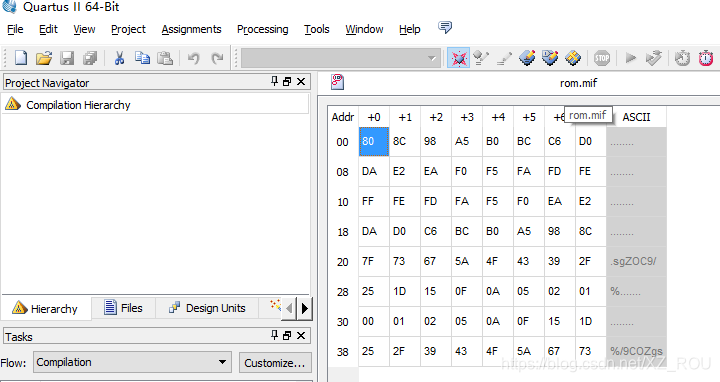Show previous navigator tabs with left arrow
The image size is (720, 382).
[x=289, y=308]
